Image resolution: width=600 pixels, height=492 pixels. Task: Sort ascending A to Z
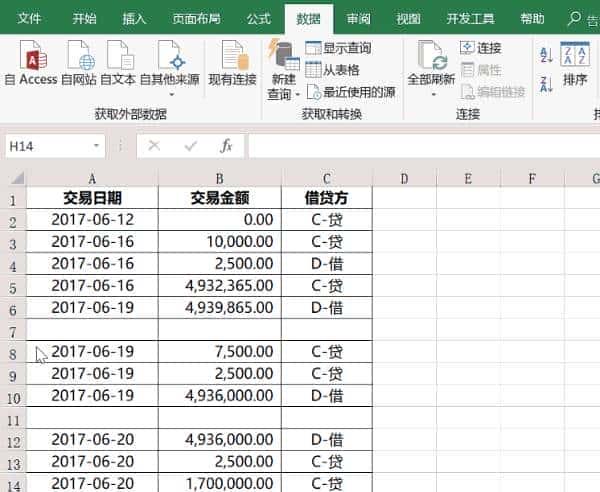point(546,55)
